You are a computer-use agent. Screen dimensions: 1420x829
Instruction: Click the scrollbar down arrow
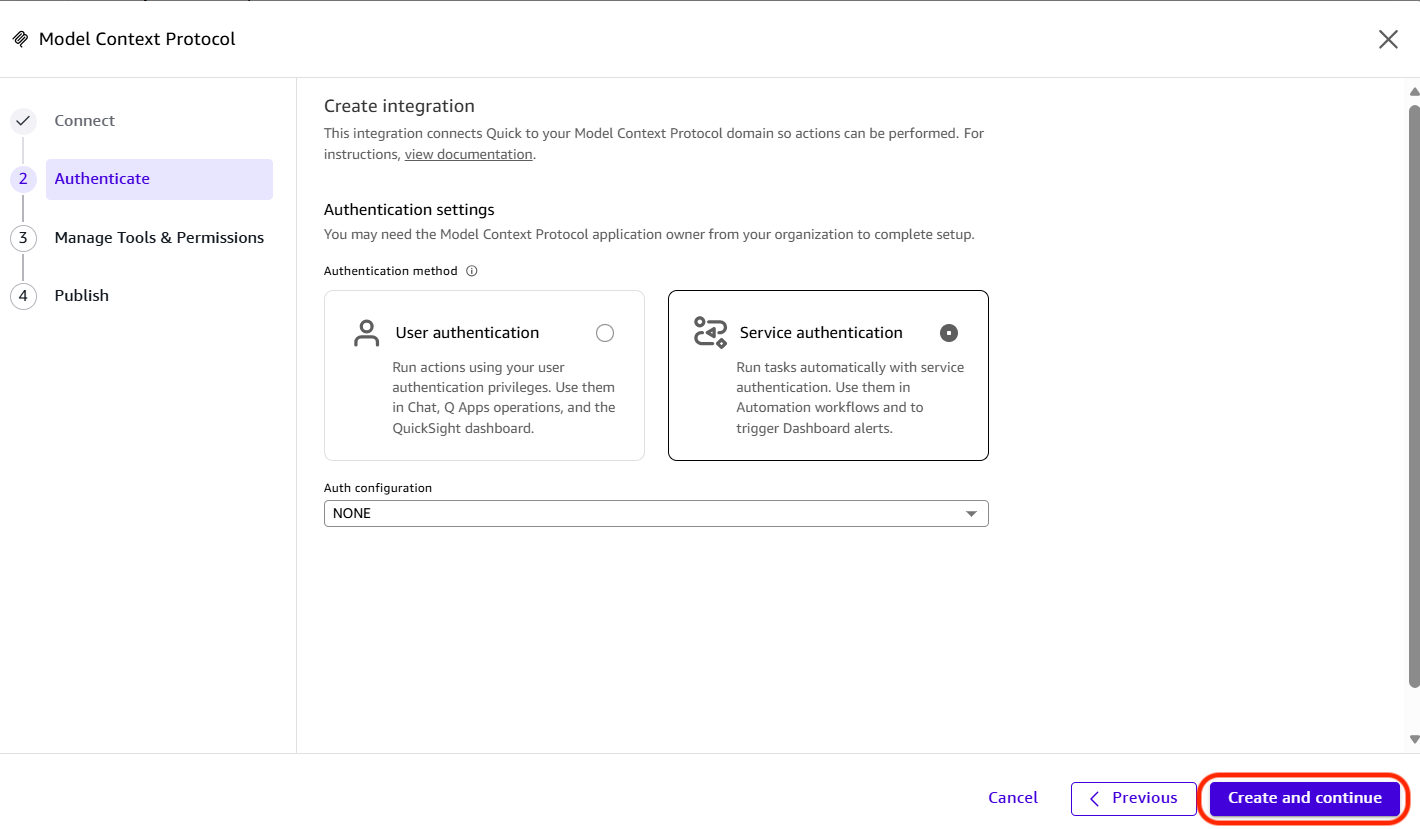coord(1414,740)
